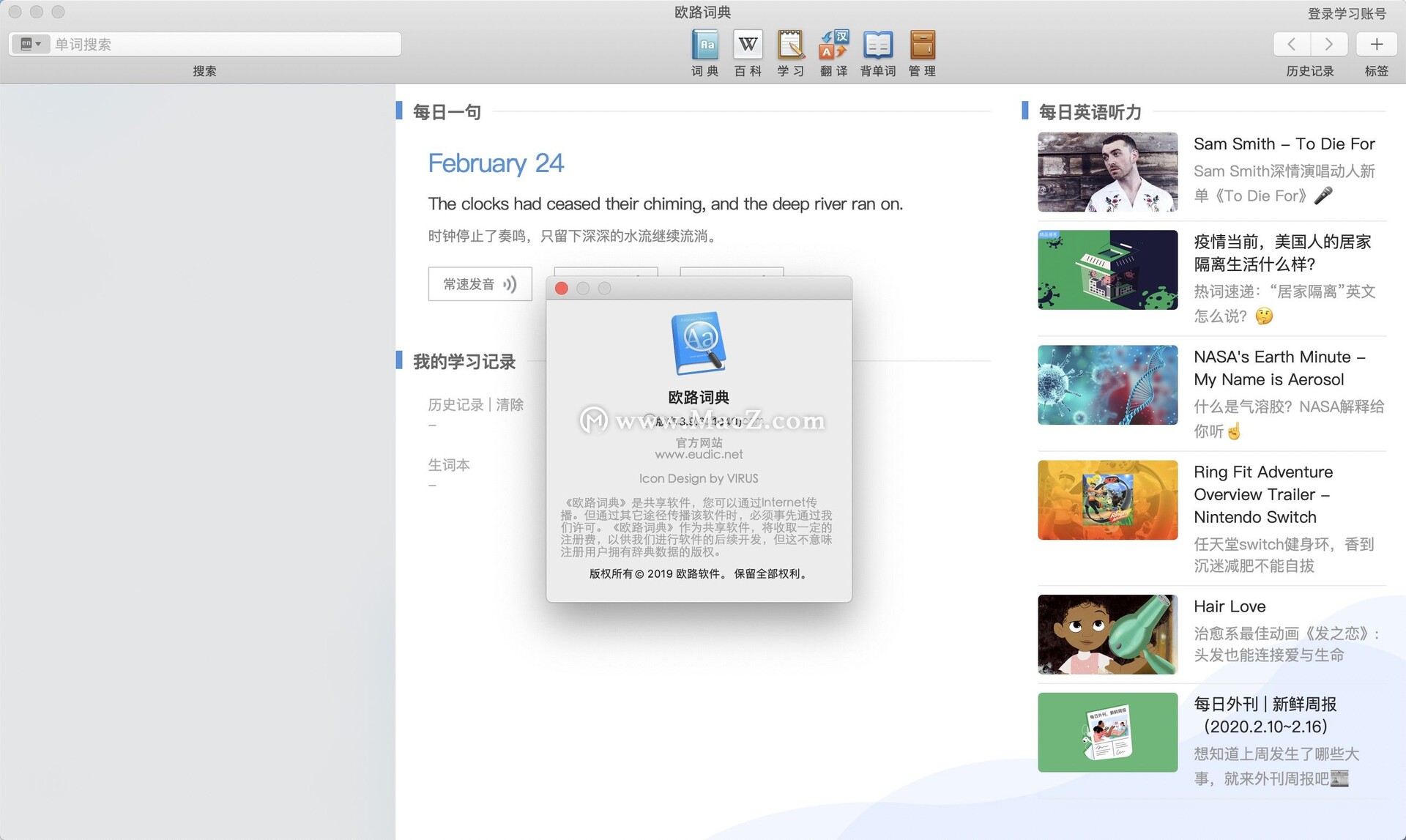1406x840 pixels.
Task: Click 清除 to clear history
Action: (x=510, y=404)
